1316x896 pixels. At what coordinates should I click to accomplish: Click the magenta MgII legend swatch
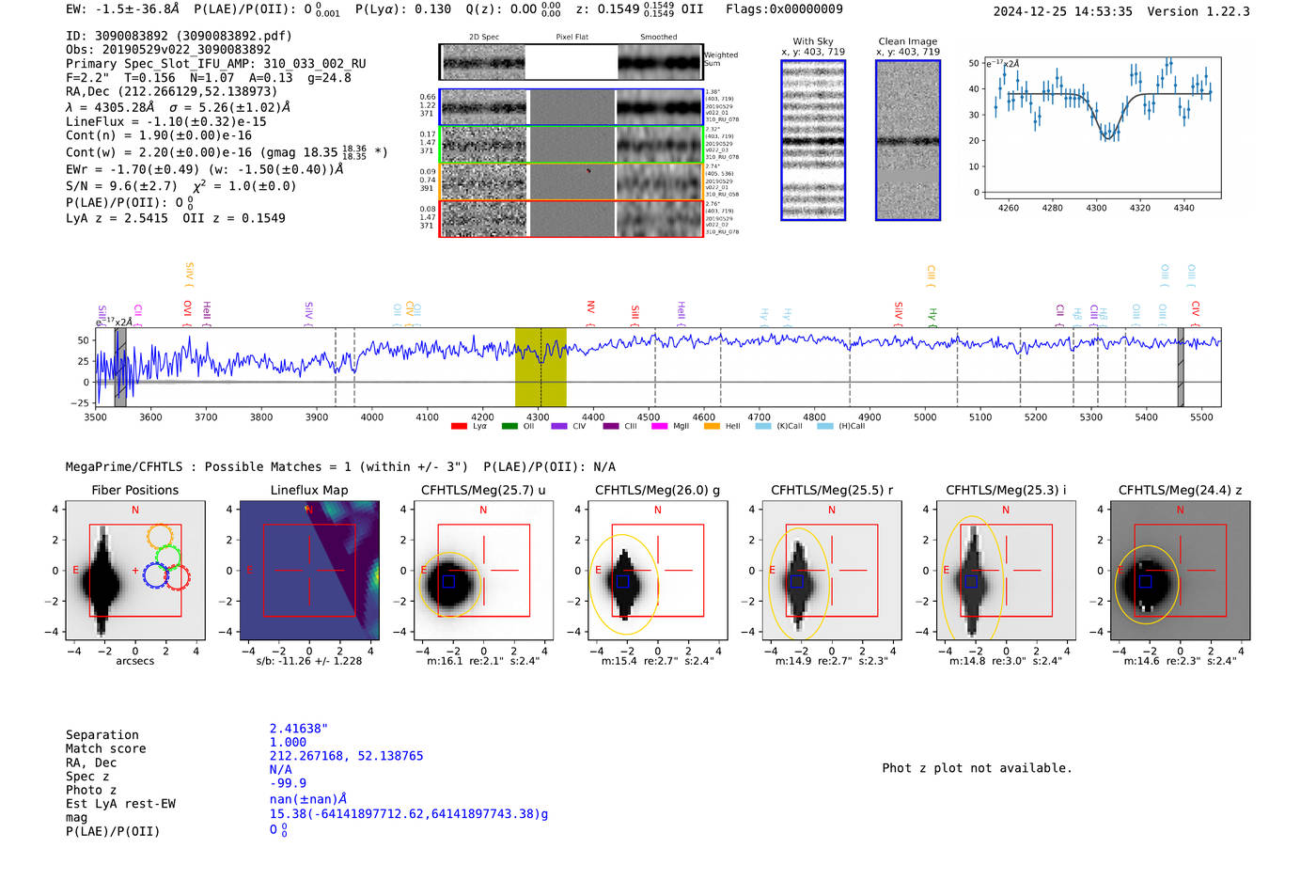pyautogui.click(x=659, y=426)
